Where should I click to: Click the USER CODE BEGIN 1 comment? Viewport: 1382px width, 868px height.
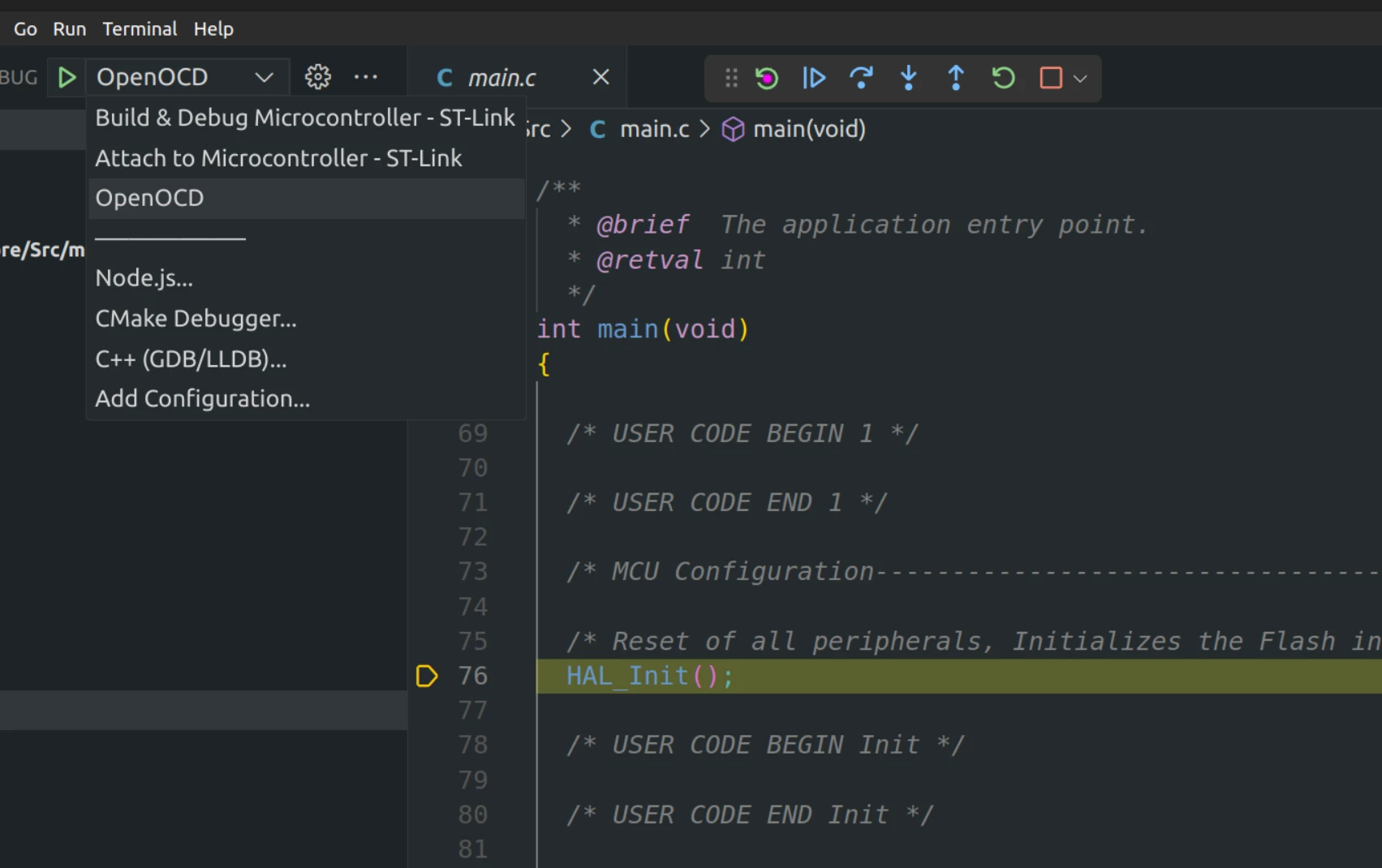[x=742, y=433]
